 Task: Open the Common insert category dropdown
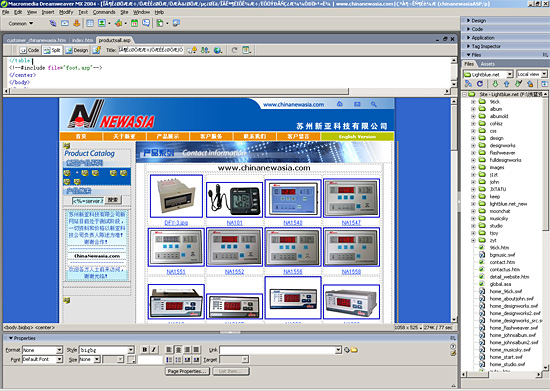21,23
